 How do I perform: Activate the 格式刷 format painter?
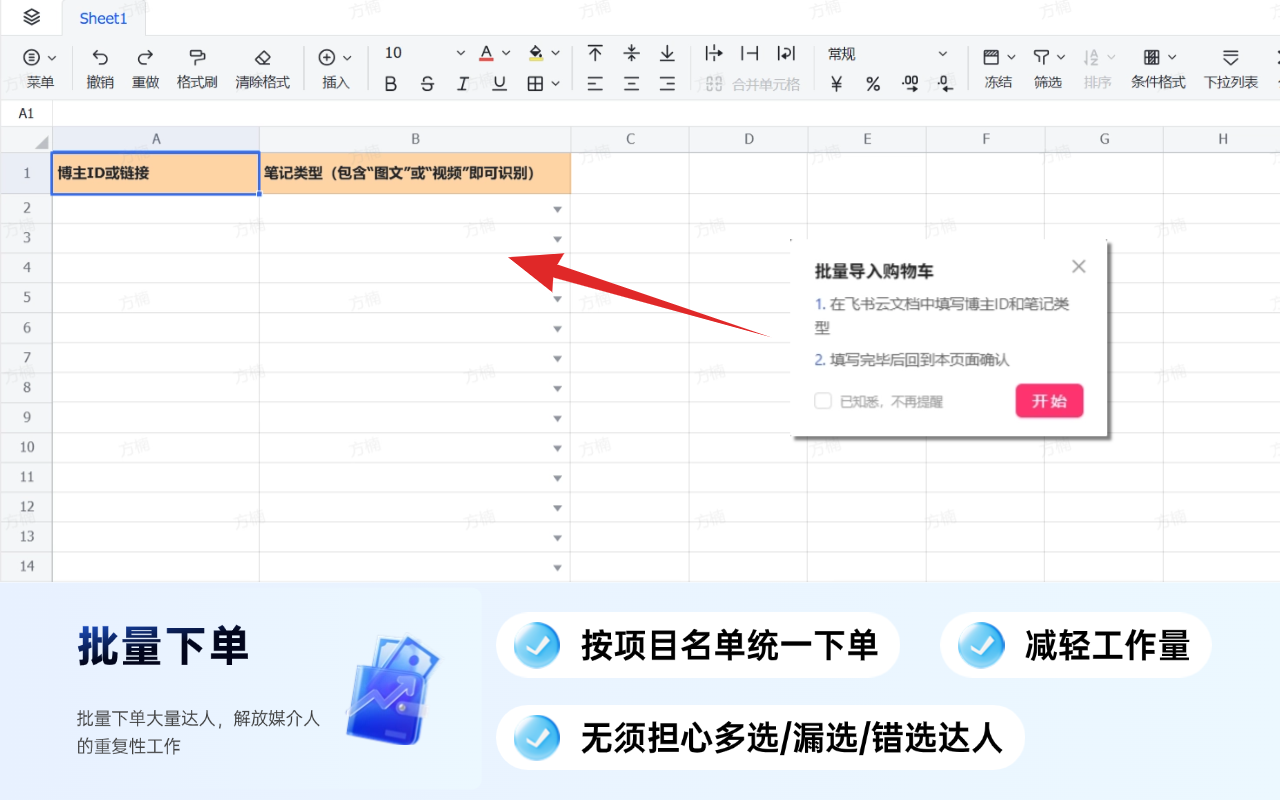click(x=196, y=66)
